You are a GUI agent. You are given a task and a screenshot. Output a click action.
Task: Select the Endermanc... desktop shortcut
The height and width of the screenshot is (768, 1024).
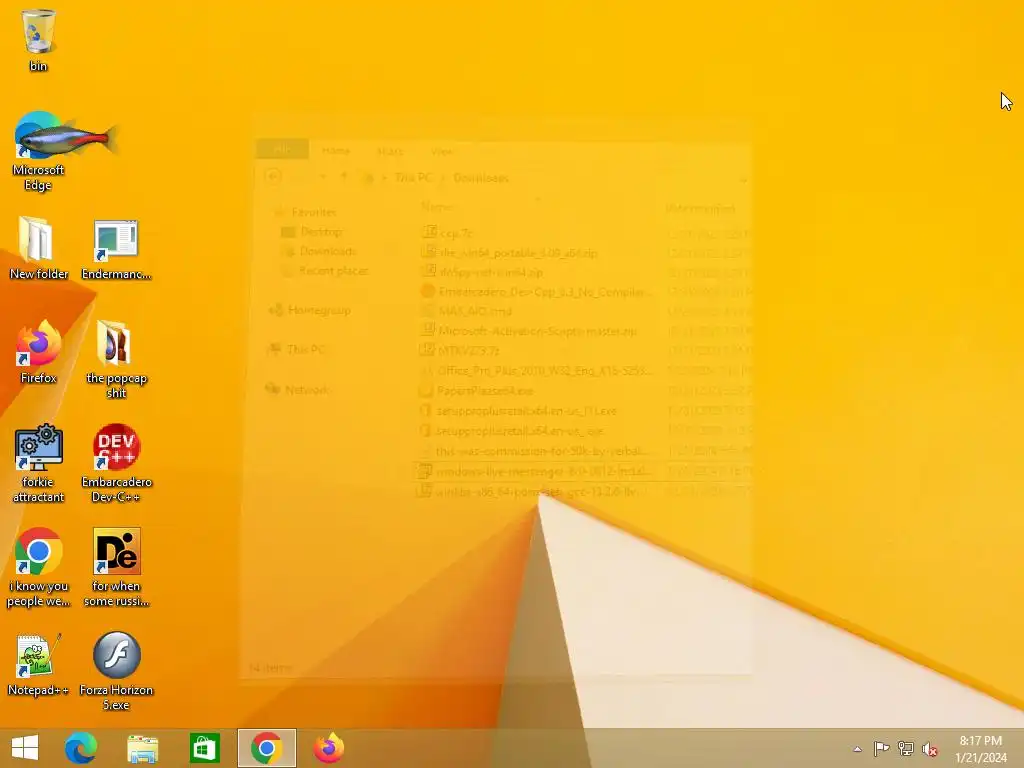pos(116,248)
